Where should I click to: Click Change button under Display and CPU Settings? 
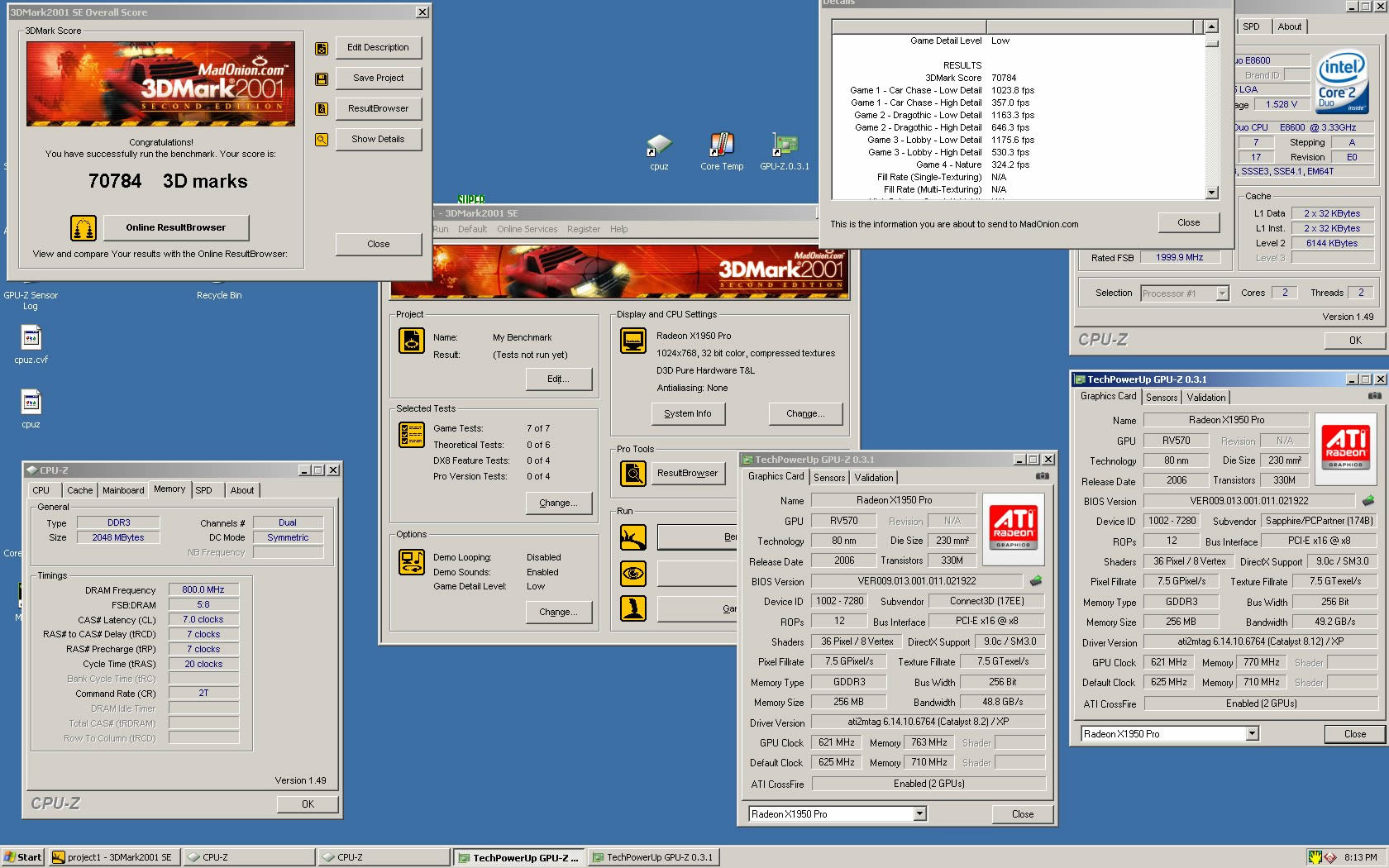tap(806, 414)
